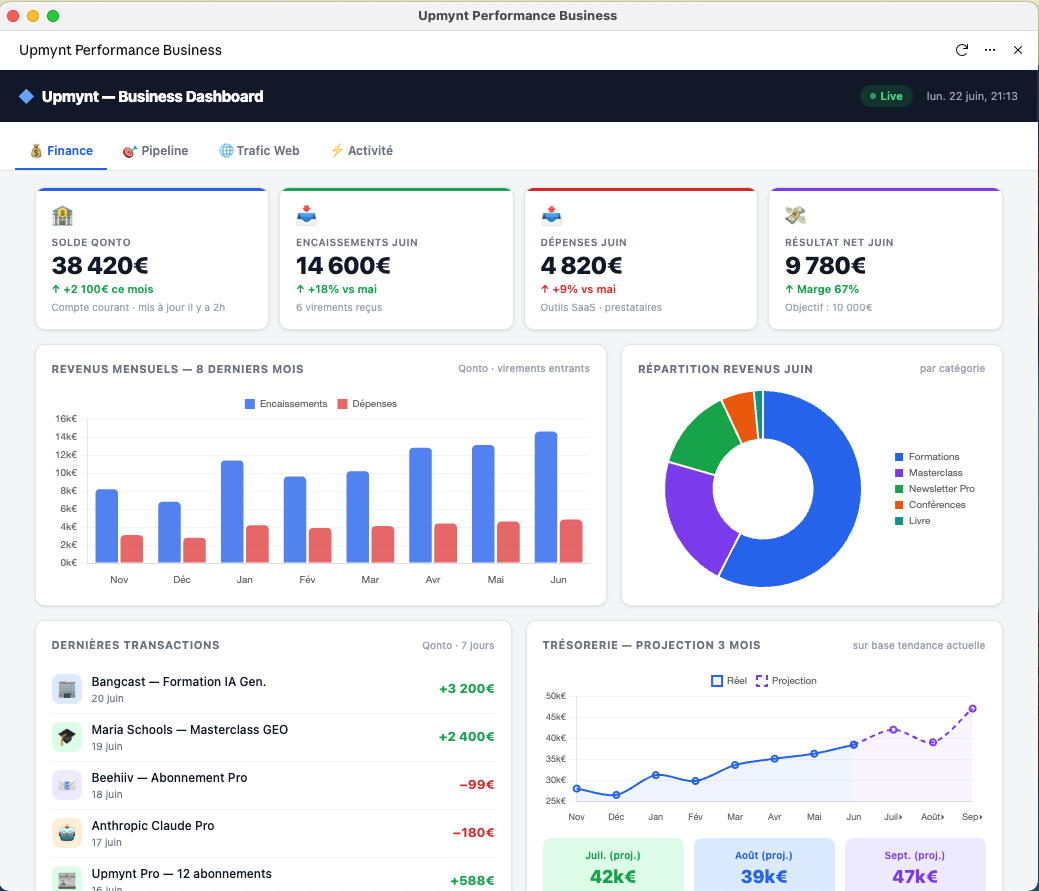Click the Jun bar in monthly revenue chart

coord(546,497)
